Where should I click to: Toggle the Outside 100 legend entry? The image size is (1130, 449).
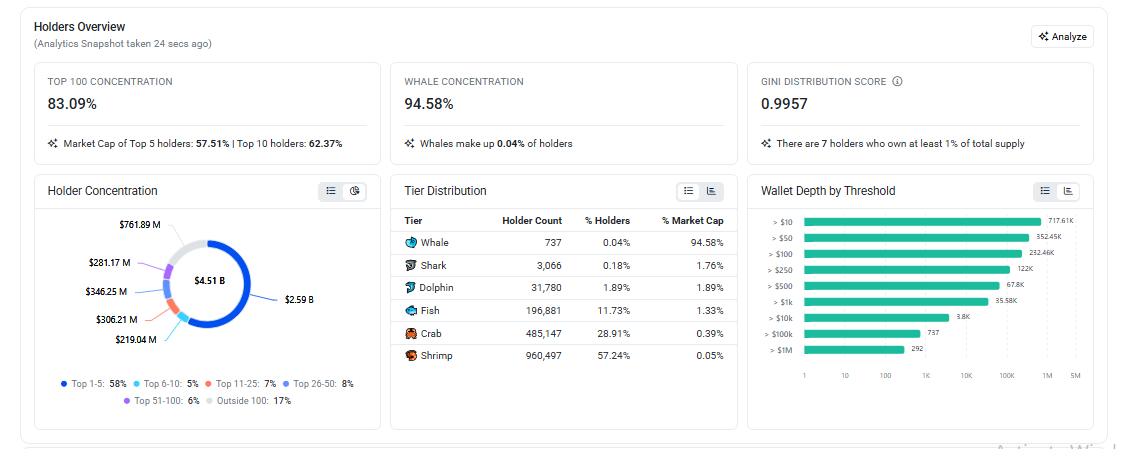point(249,401)
